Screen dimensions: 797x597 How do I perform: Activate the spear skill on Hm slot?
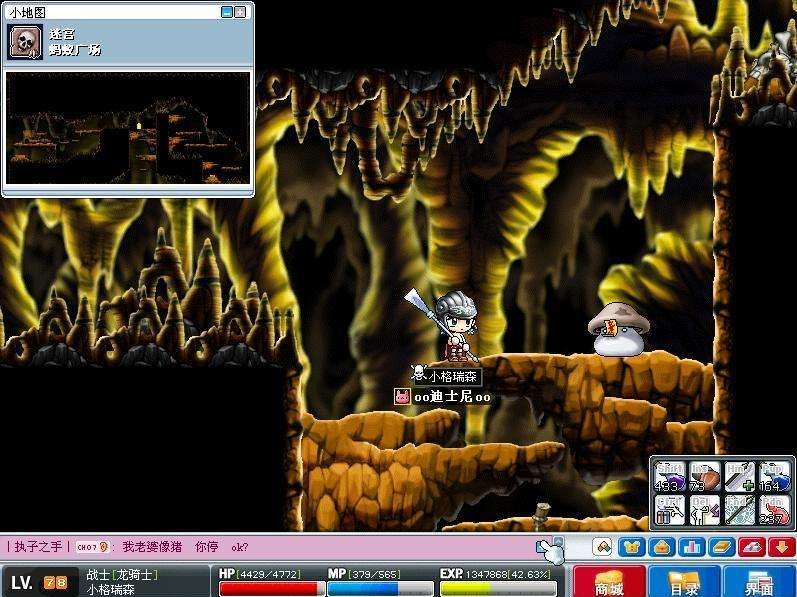740,477
